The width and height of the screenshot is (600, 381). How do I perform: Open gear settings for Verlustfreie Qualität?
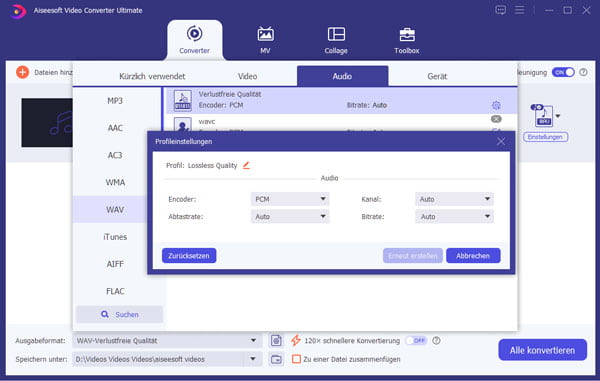pyautogui.click(x=496, y=105)
